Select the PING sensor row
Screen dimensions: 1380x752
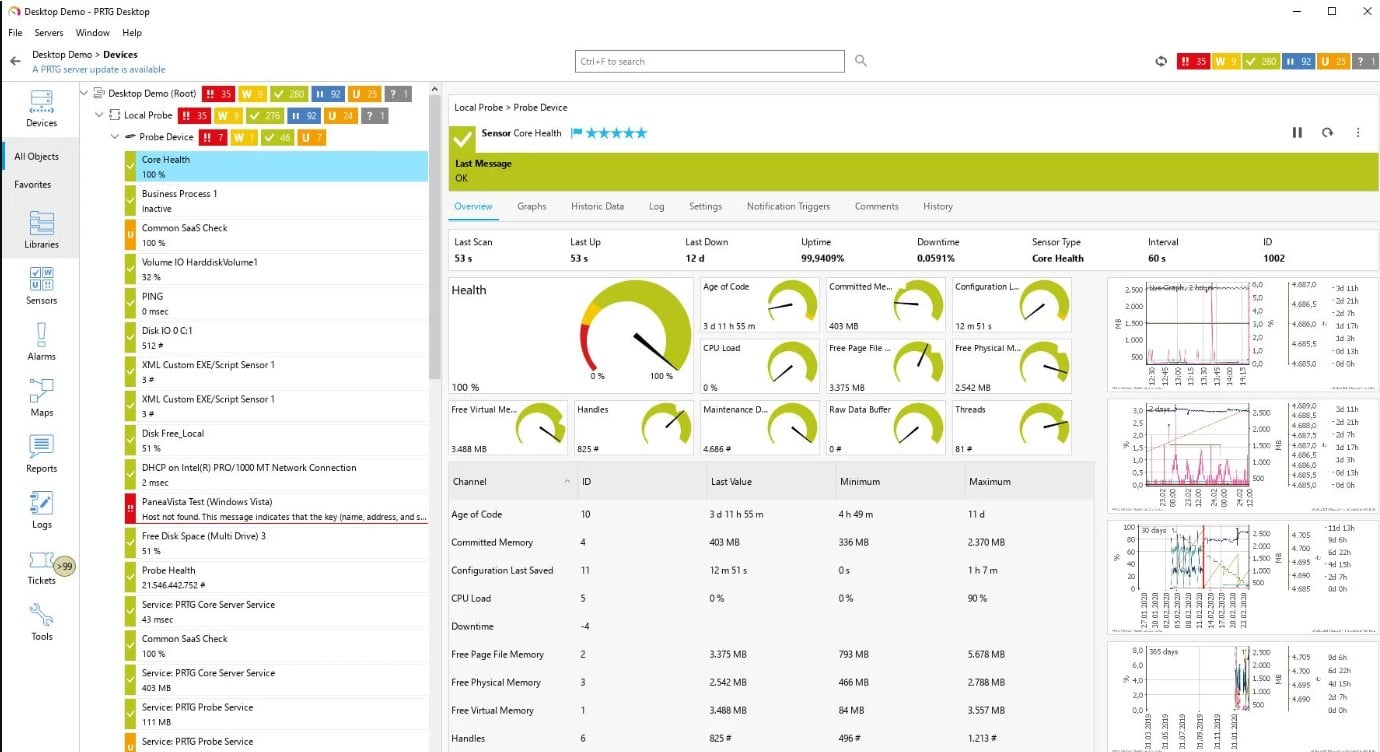pos(276,304)
